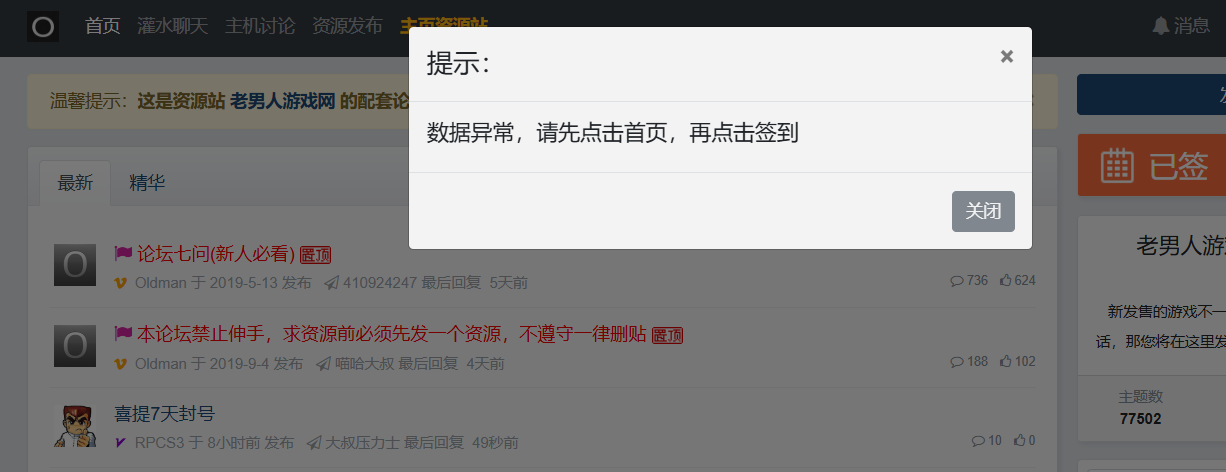Visit the 老男人游戏网 link in the notice

283,101
